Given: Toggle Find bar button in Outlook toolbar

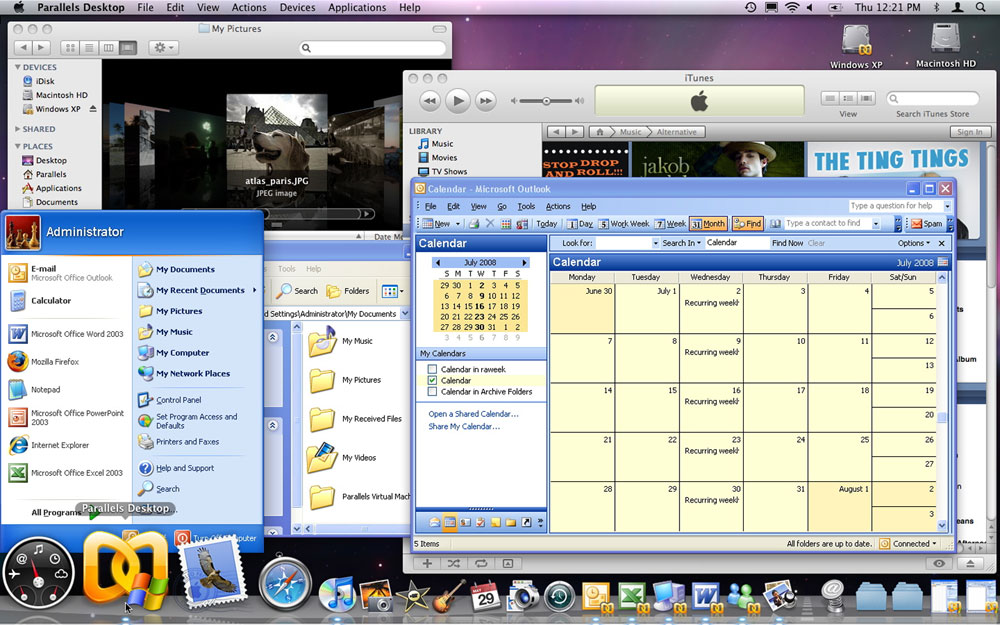Looking at the screenshot, I should click(x=747, y=224).
